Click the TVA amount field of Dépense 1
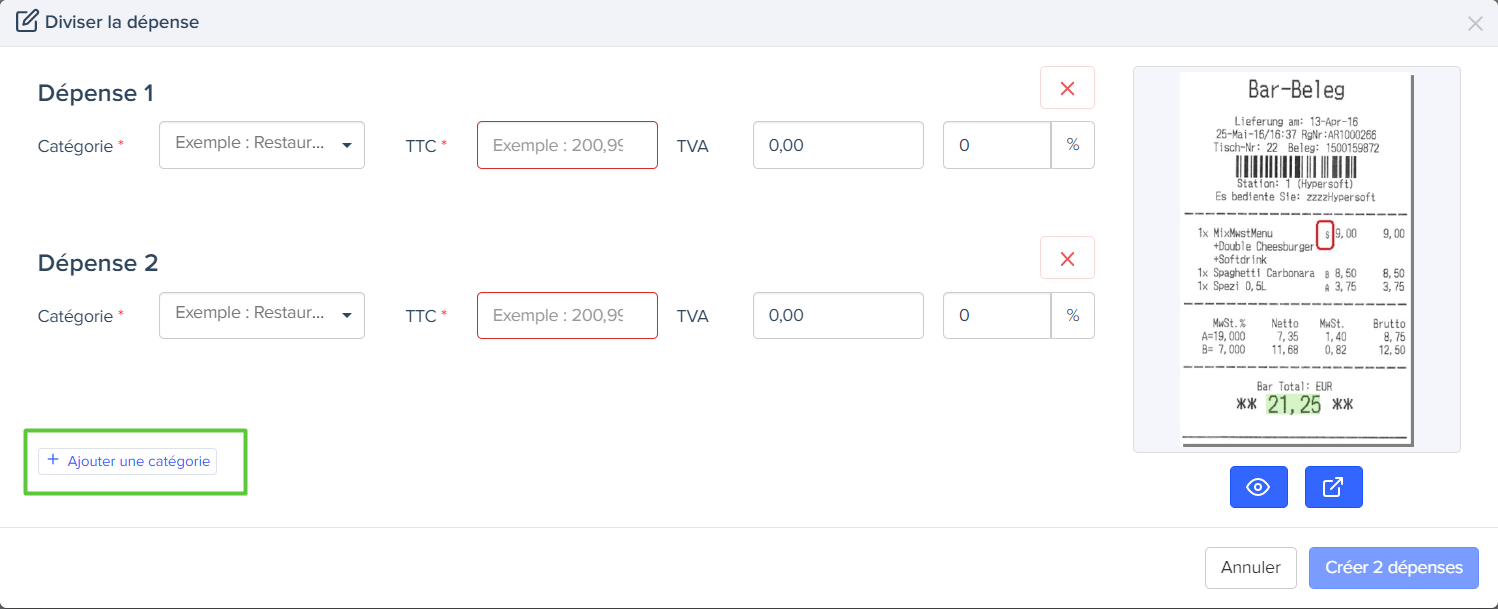Viewport: 1498px width, 609px height. click(838, 145)
